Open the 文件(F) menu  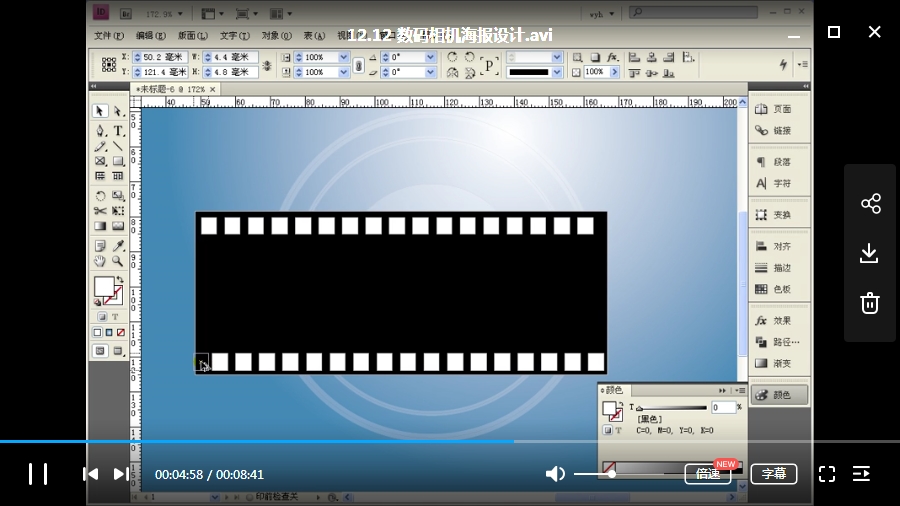(x=109, y=36)
